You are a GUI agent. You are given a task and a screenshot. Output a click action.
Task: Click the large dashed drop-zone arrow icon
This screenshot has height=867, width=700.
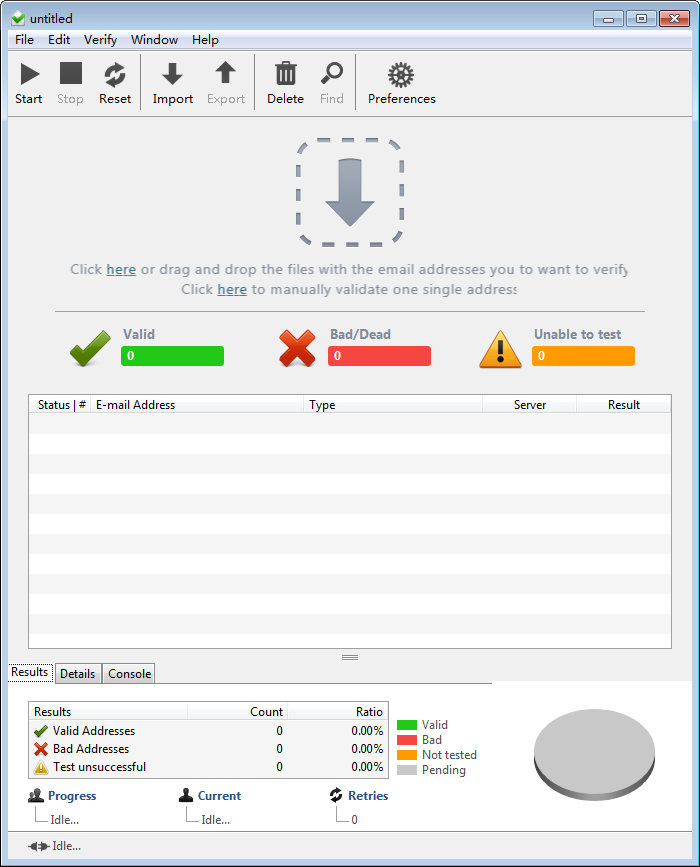(350, 192)
